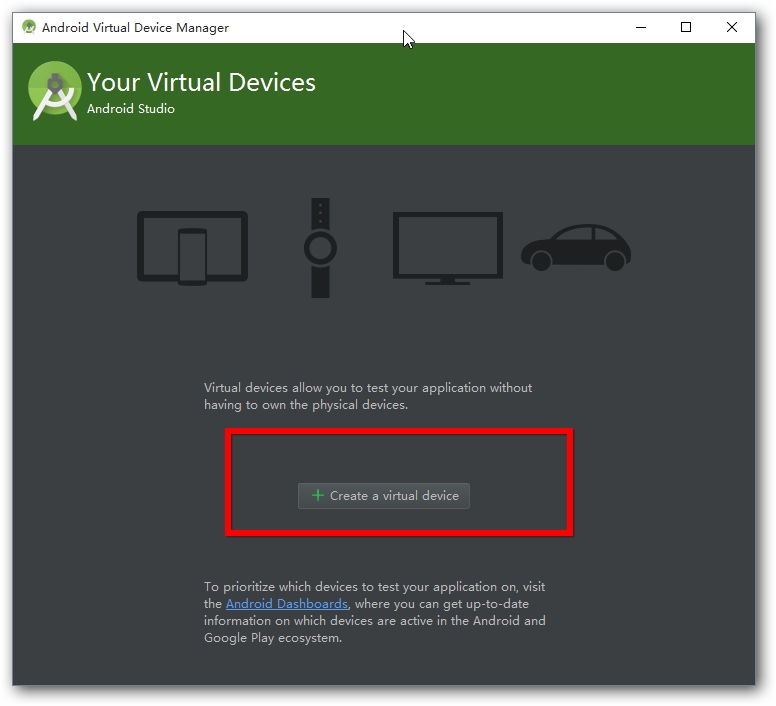
Task: Click the Android Virtual Device Manager title text
Action: coord(135,28)
